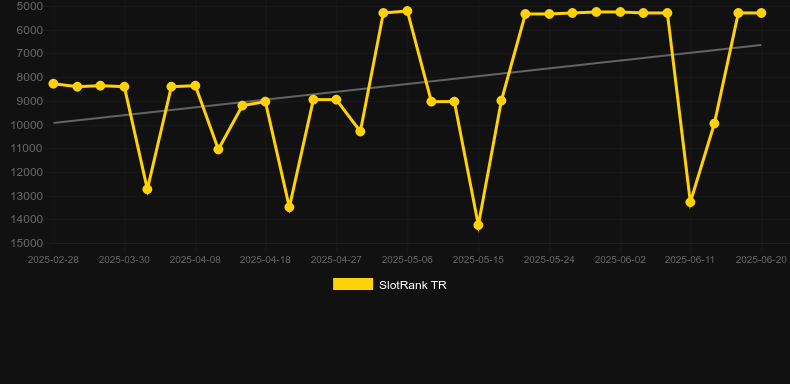This screenshot has height=384, width=790.
Task: Click the data point at 2025-04-08 near 8300
Action: pos(195,86)
